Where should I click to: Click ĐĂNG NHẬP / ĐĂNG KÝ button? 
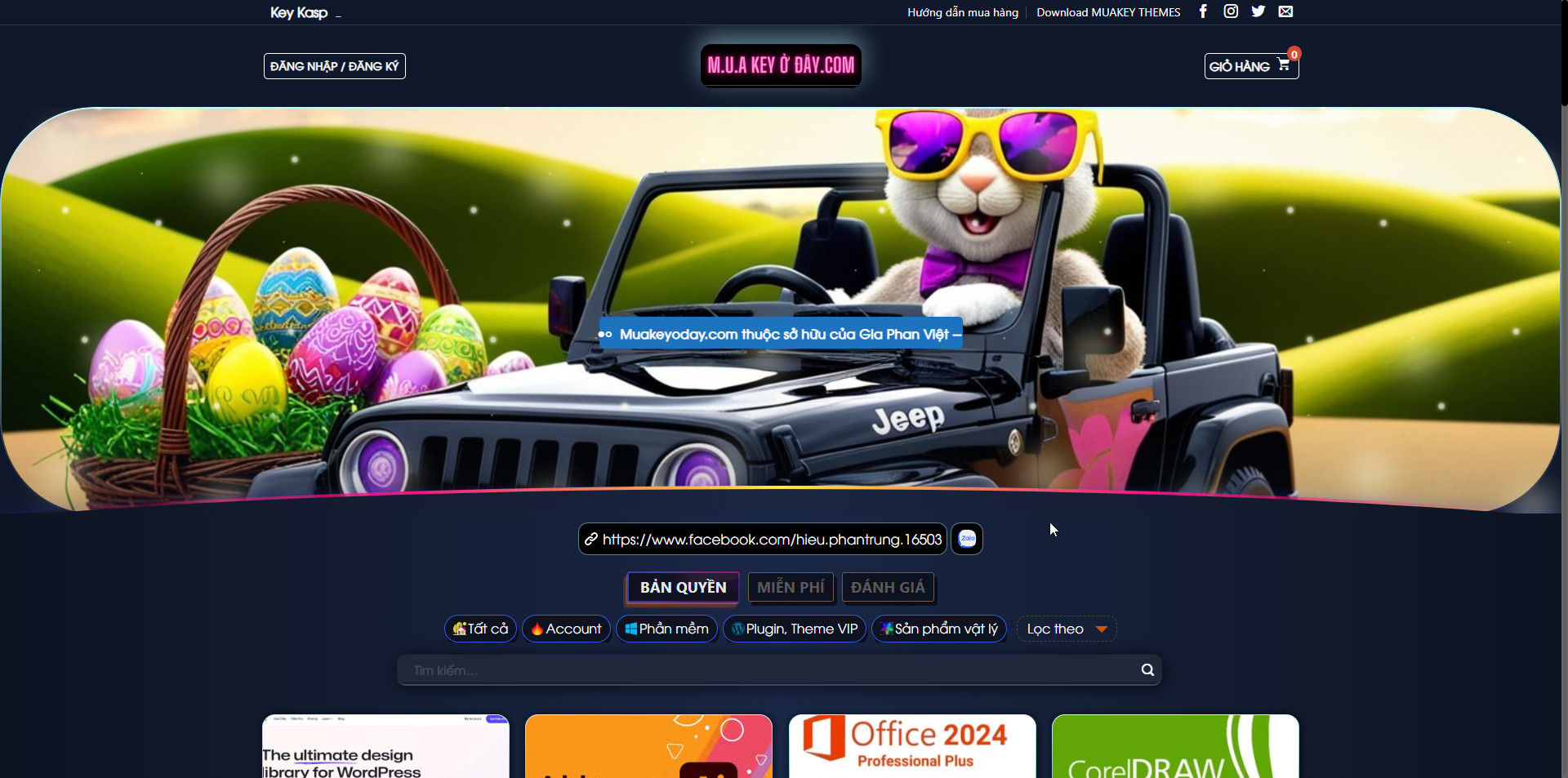click(x=335, y=66)
